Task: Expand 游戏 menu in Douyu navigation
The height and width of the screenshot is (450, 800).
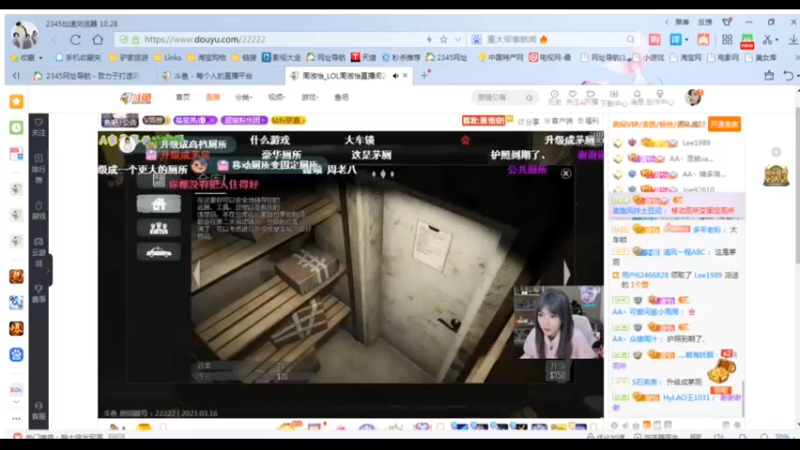Action: coord(309,97)
